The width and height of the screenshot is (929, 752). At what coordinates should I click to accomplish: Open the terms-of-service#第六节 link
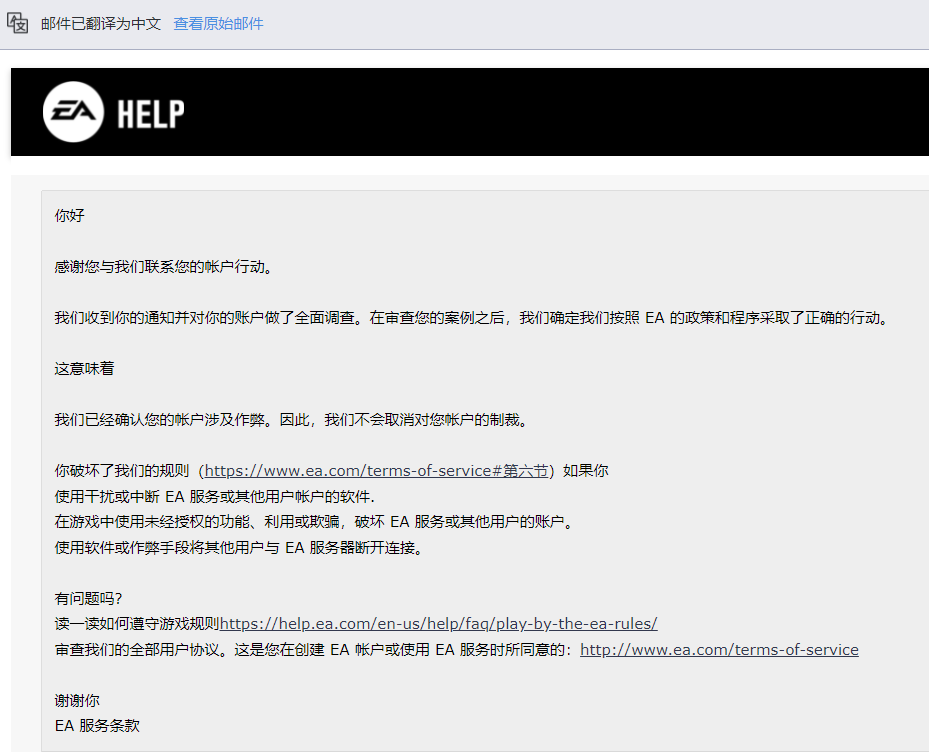(376, 471)
